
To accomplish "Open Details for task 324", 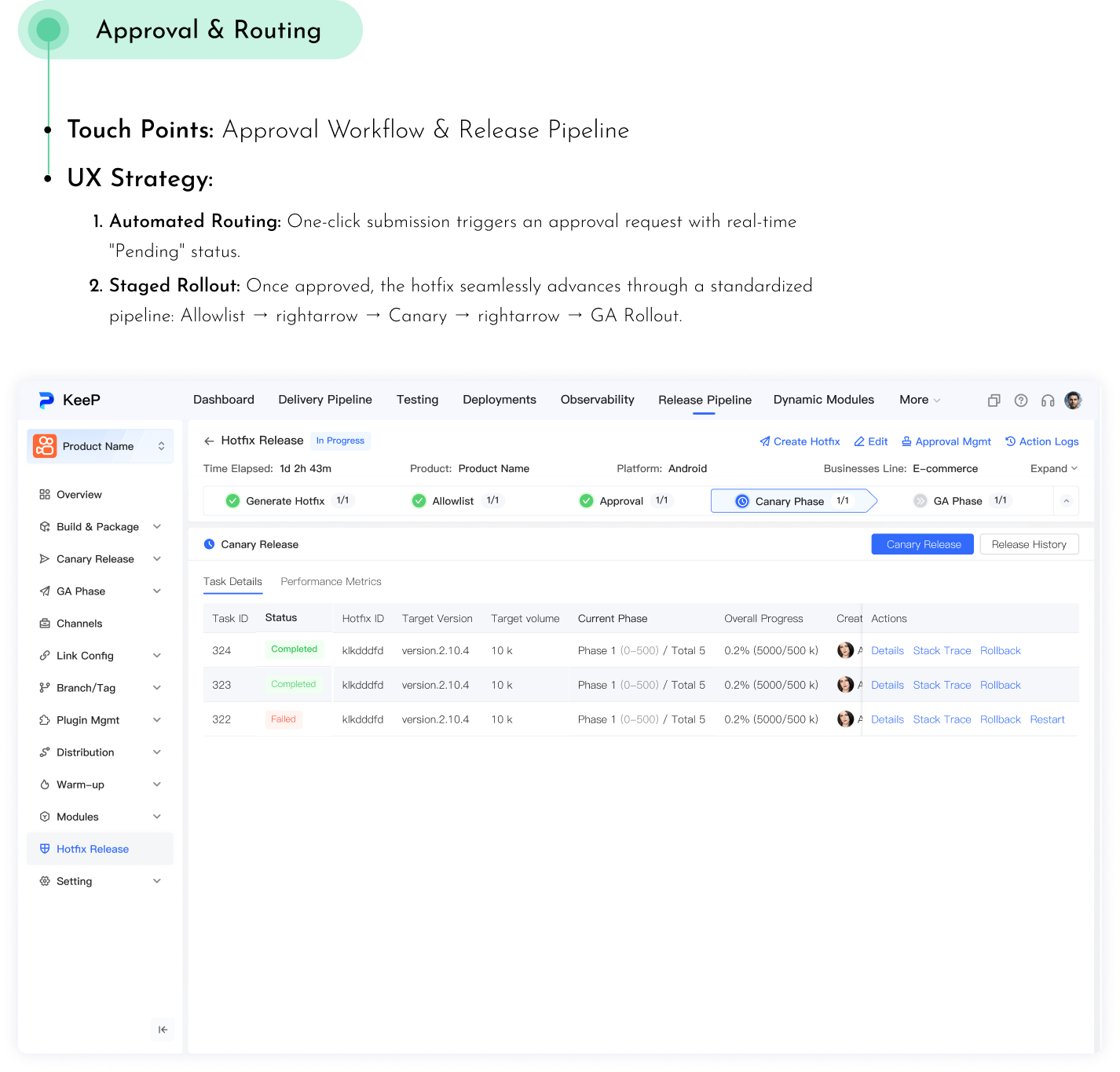I will pos(888,651).
